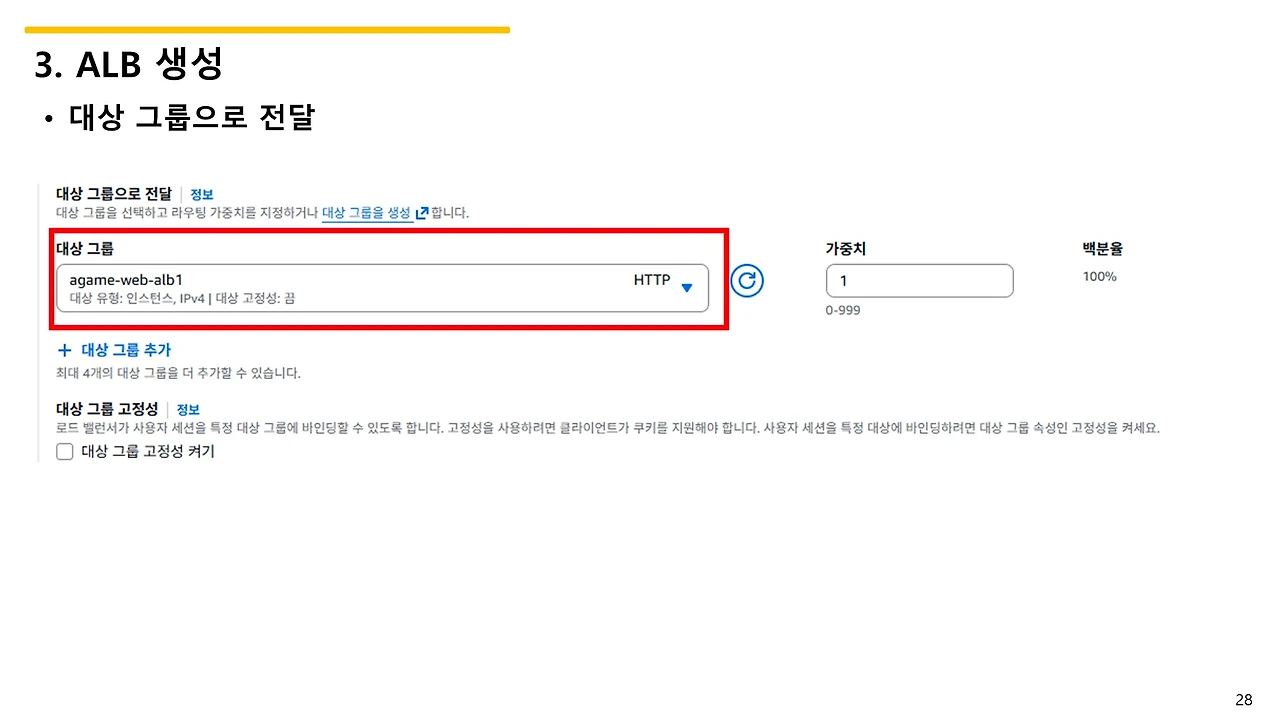1280x720 pixels.
Task: Click the slide page number 28
Action: click(1243, 699)
